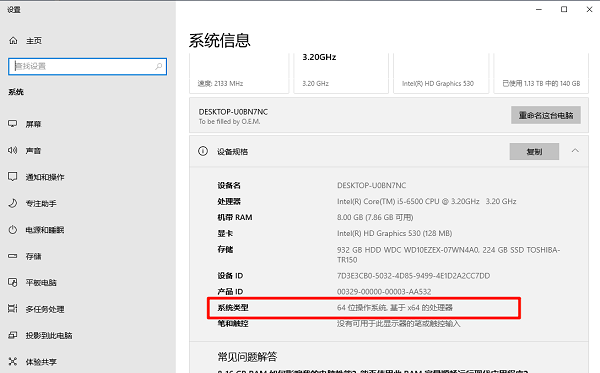This screenshot has height=373, width=600.
Task: Focus the 查找设置 search field
Action: 87,67
